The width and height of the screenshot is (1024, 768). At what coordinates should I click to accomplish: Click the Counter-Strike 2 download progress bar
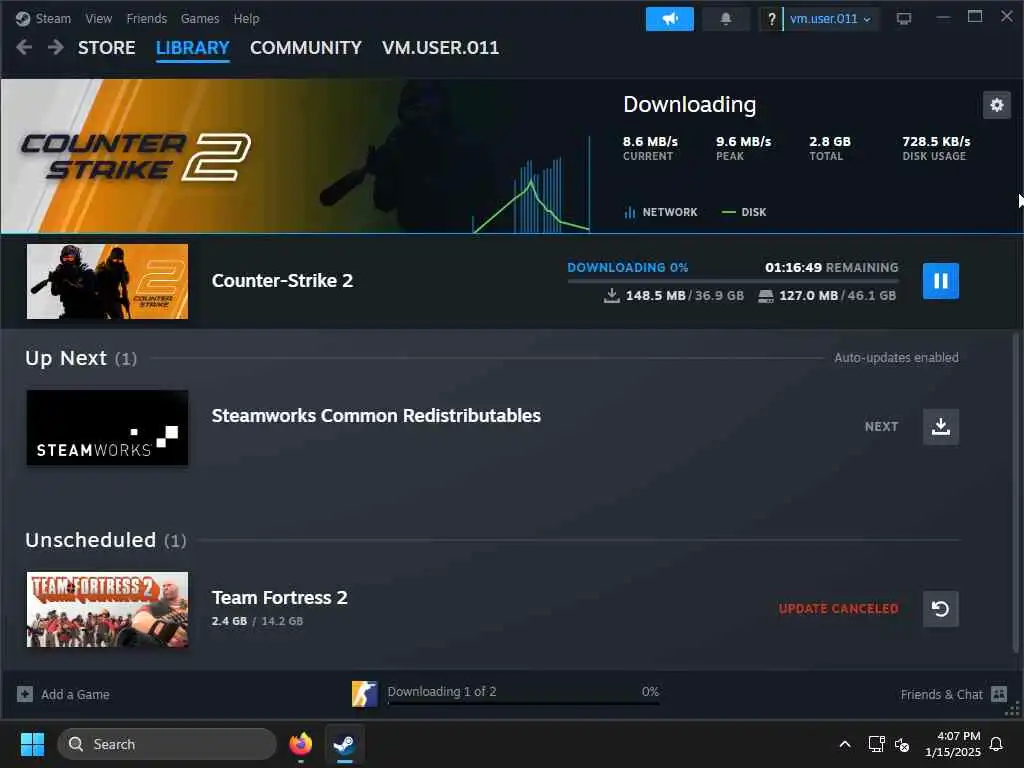point(733,281)
